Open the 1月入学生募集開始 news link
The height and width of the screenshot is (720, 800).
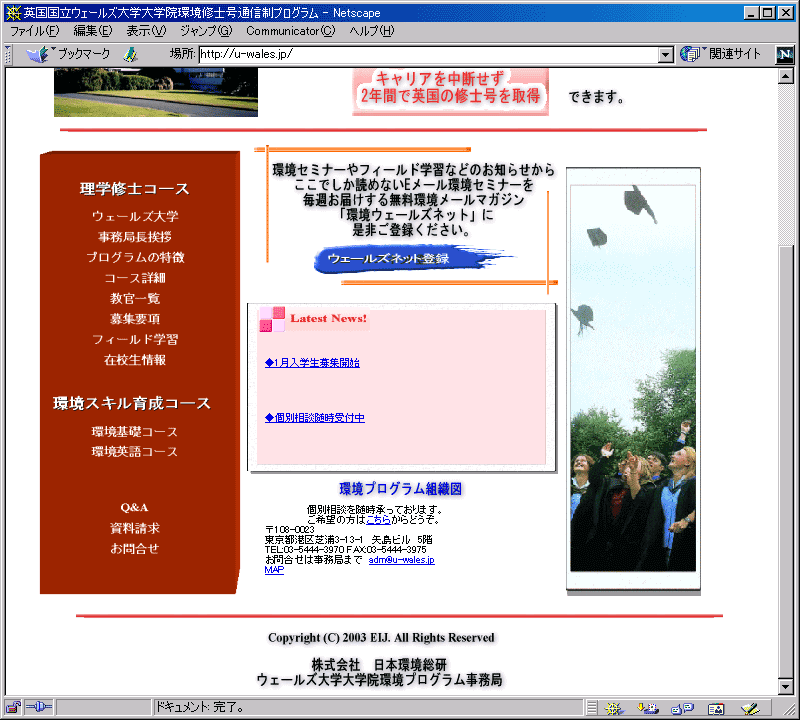[312, 363]
